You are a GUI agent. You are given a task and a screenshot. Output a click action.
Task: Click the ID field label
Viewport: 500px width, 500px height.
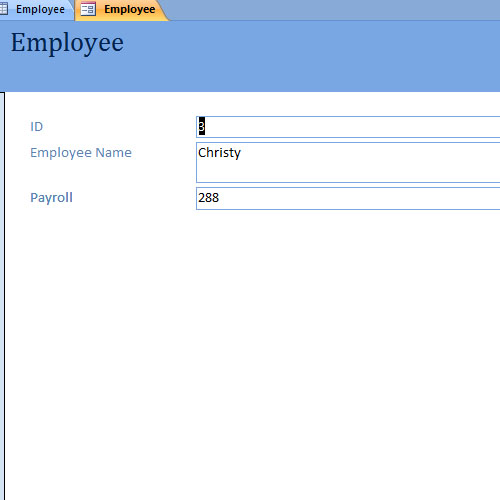coord(37,127)
